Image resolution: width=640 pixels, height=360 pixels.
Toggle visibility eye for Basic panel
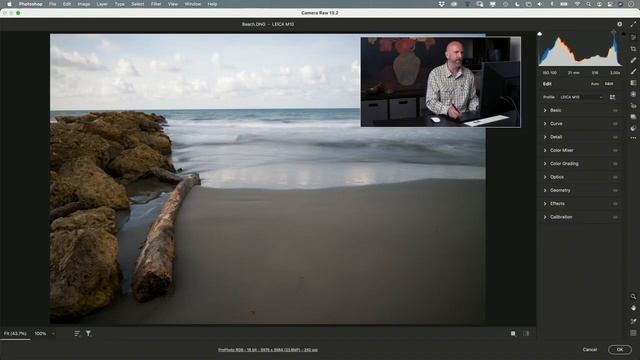point(615,111)
